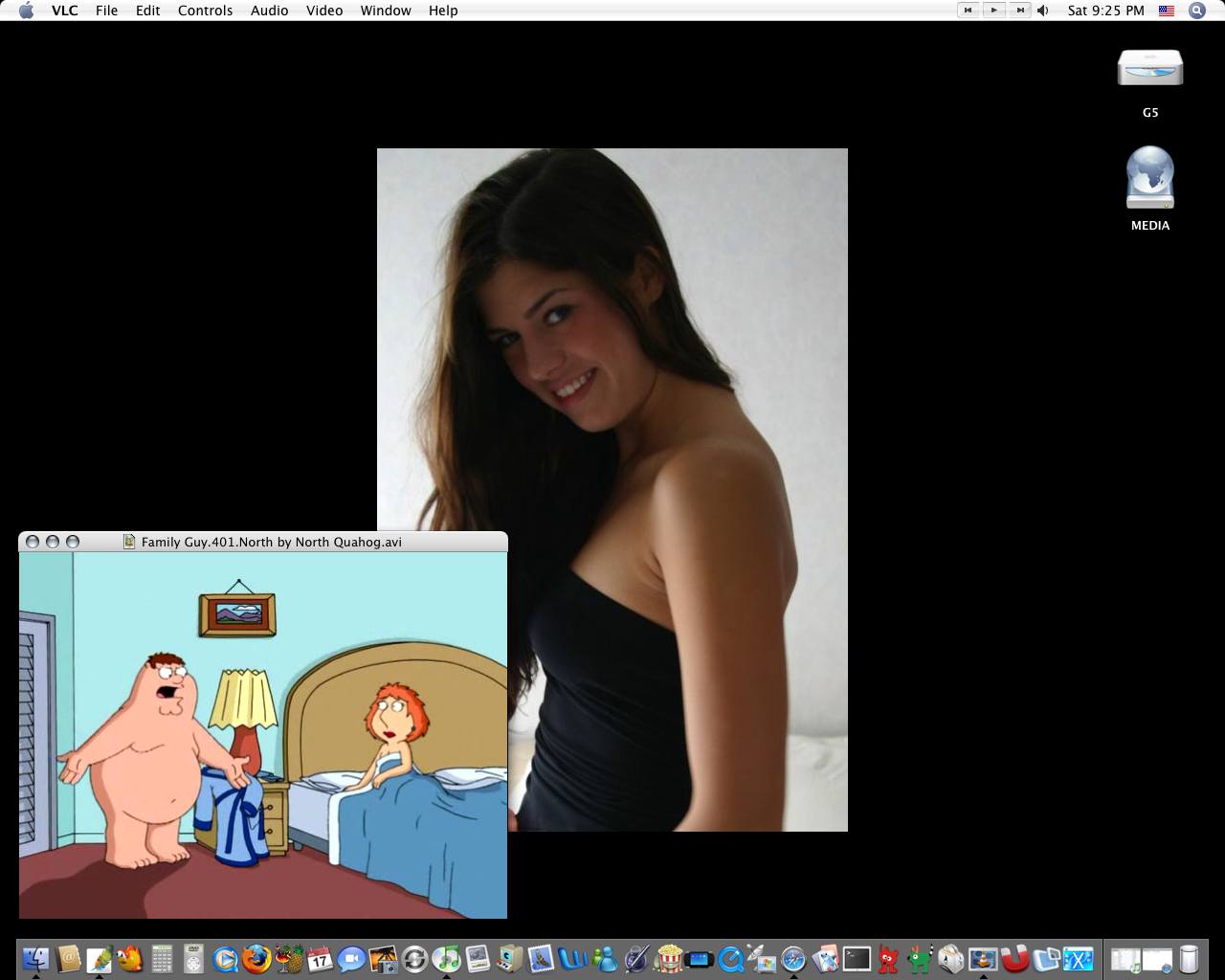Screen dimensions: 1225x980
Task: Open the Help menu
Action: tap(443, 11)
